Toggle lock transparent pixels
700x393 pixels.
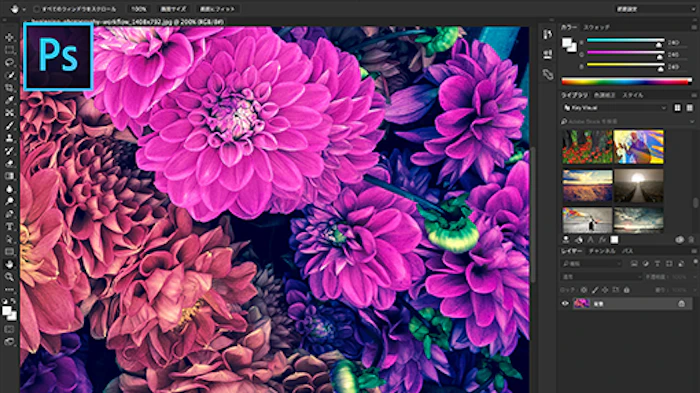pos(583,290)
